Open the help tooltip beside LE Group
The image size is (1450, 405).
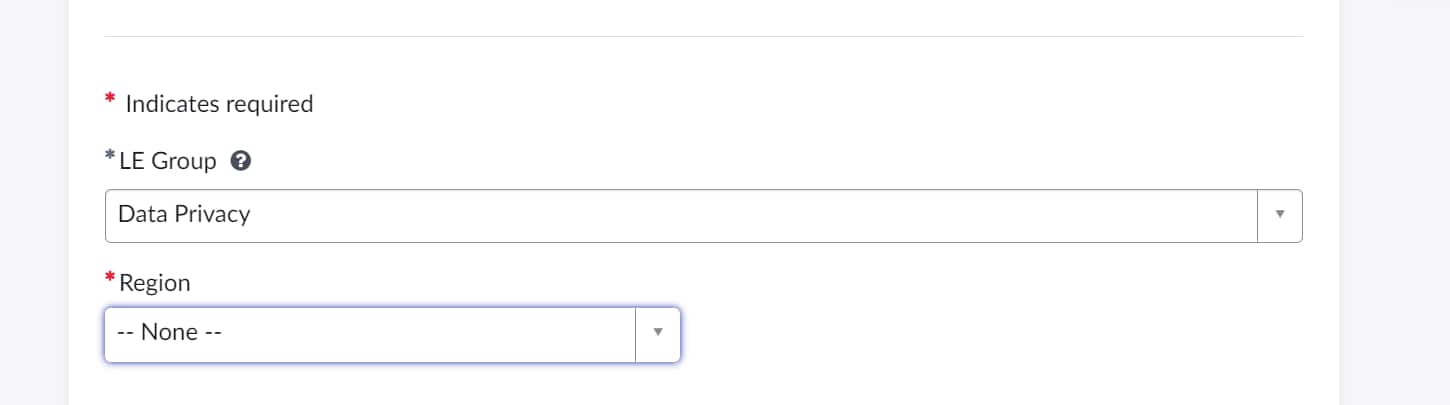(240, 160)
